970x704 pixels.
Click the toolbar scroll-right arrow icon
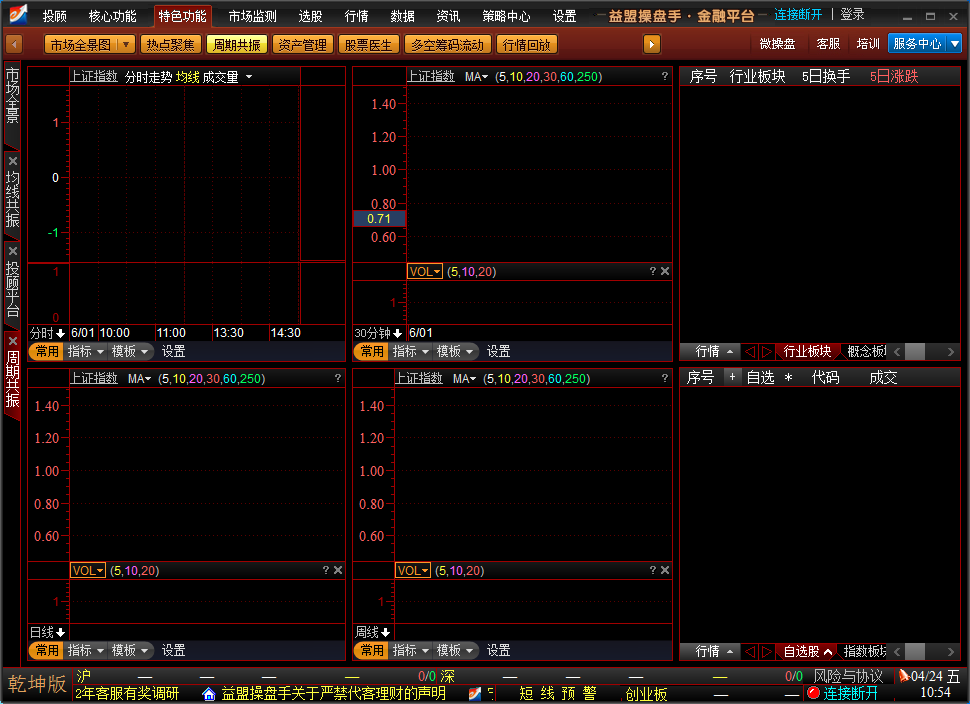651,44
